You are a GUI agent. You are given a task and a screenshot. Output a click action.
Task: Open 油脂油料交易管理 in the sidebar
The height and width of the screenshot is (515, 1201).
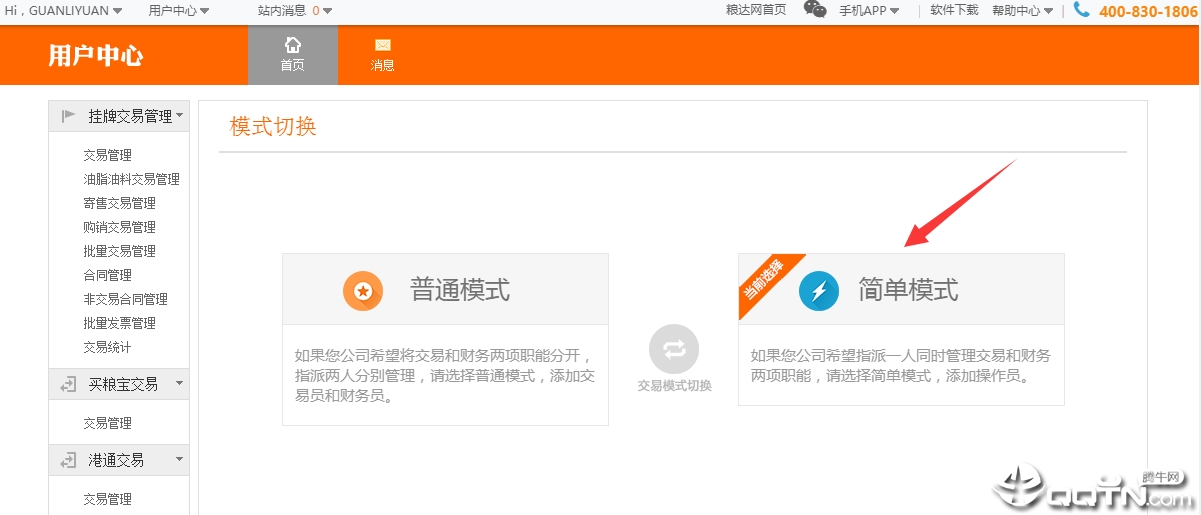pyautogui.click(x=131, y=179)
